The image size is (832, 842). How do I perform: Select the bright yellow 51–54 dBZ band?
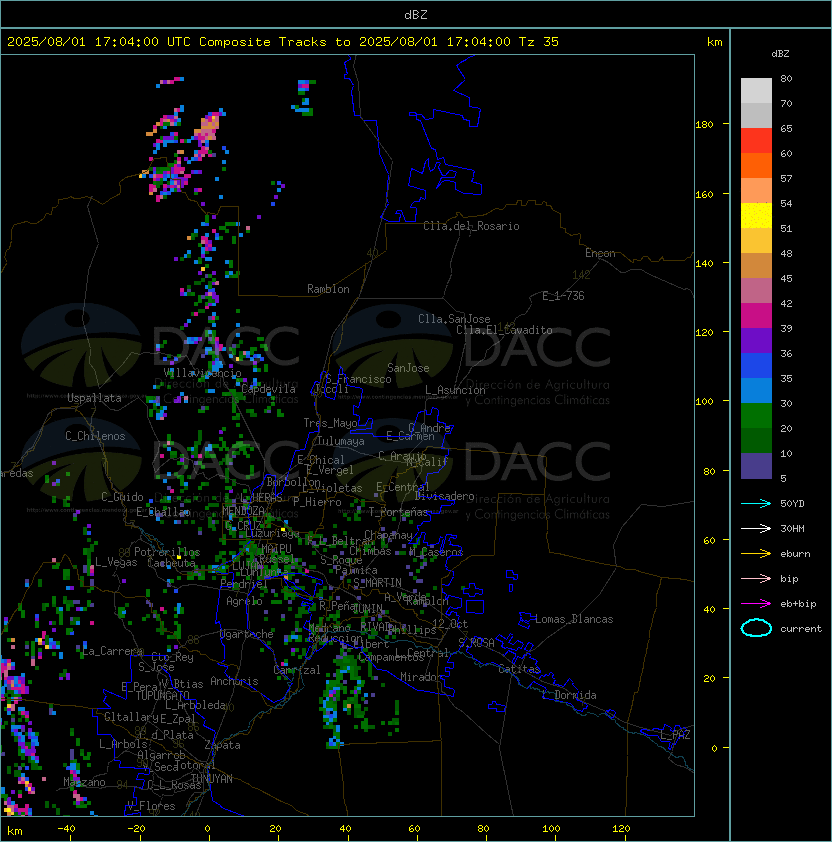click(756, 216)
